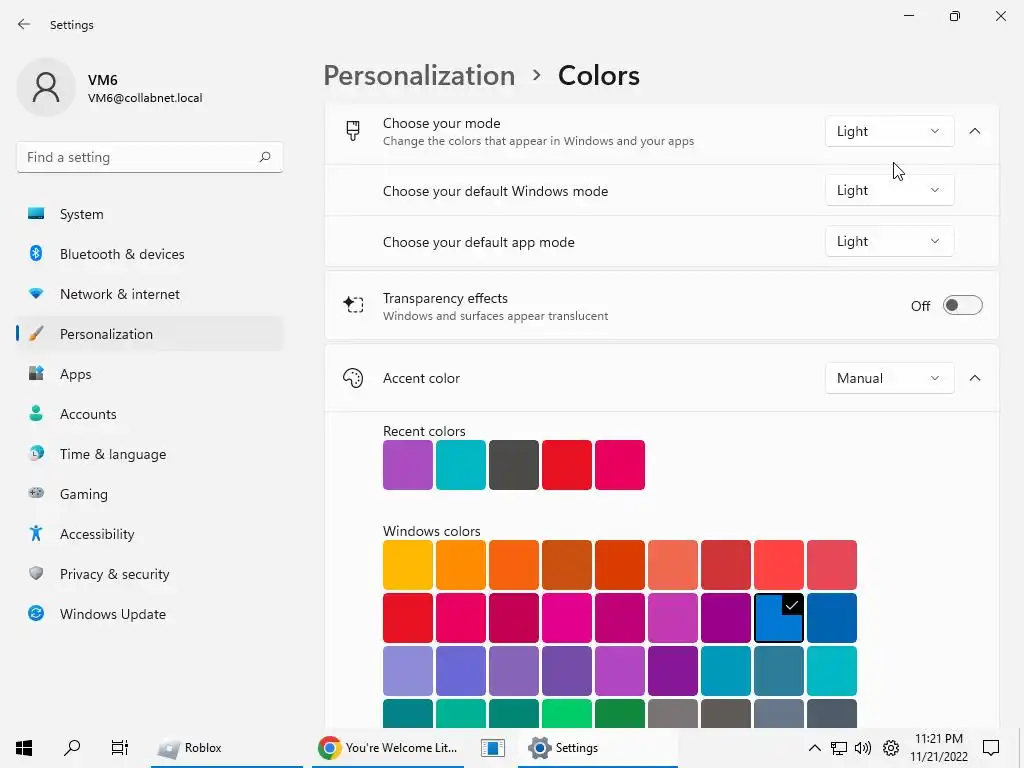The height and width of the screenshot is (768, 1024).
Task: Click the Accounts person icon in sidebar
Action: (x=36, y=413)
